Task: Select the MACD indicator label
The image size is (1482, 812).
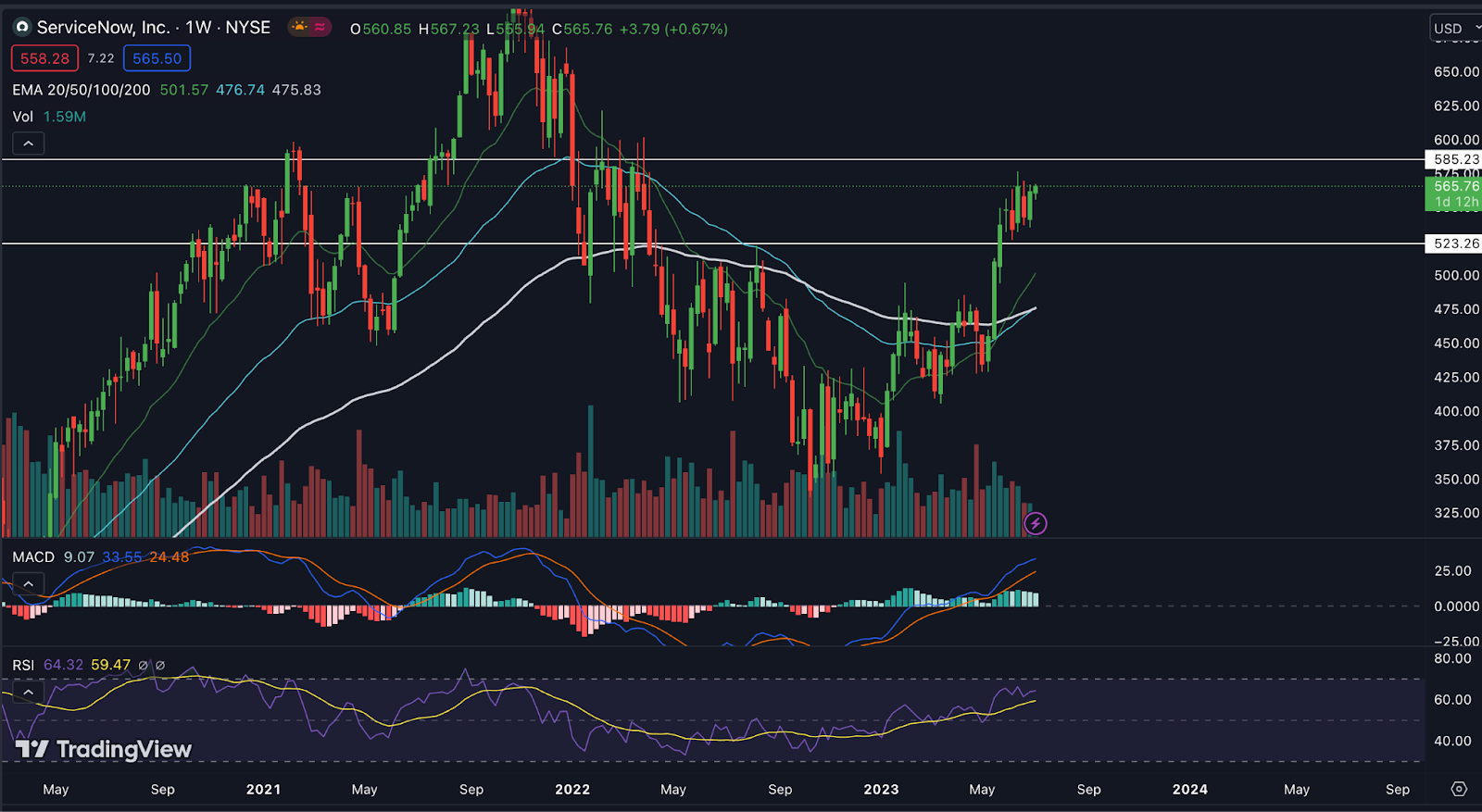Action: tap(33, 557)
